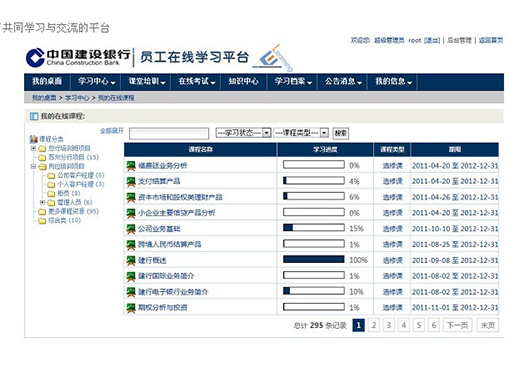Open the 学习中心 menu
520x374 pixels.
click(97, 81)
